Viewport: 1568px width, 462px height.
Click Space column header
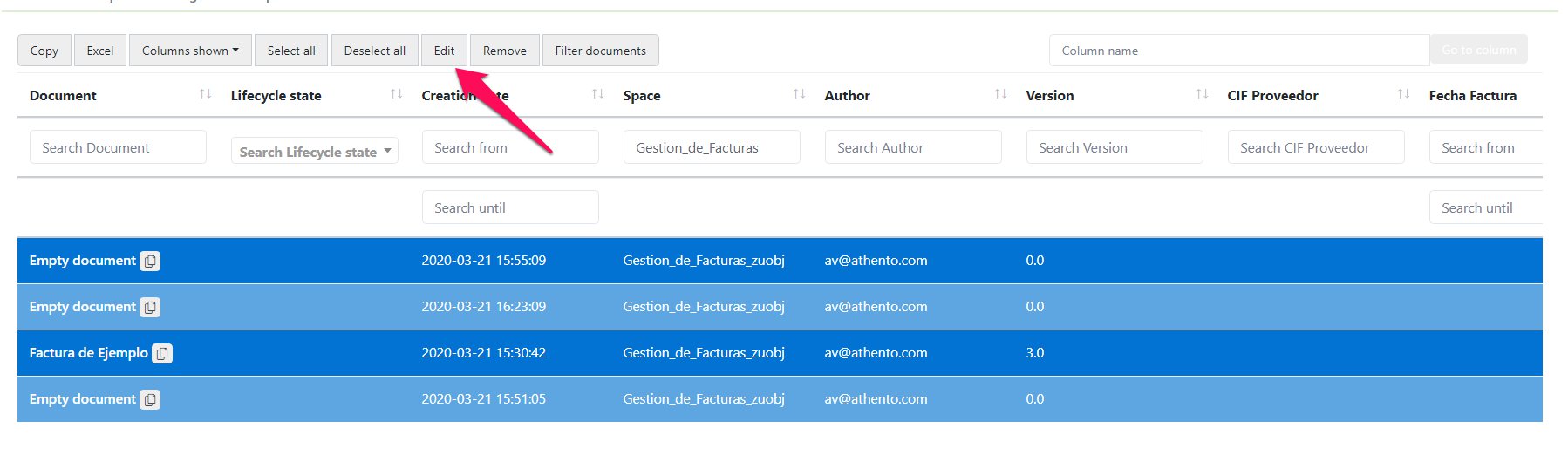coord(642,95)
